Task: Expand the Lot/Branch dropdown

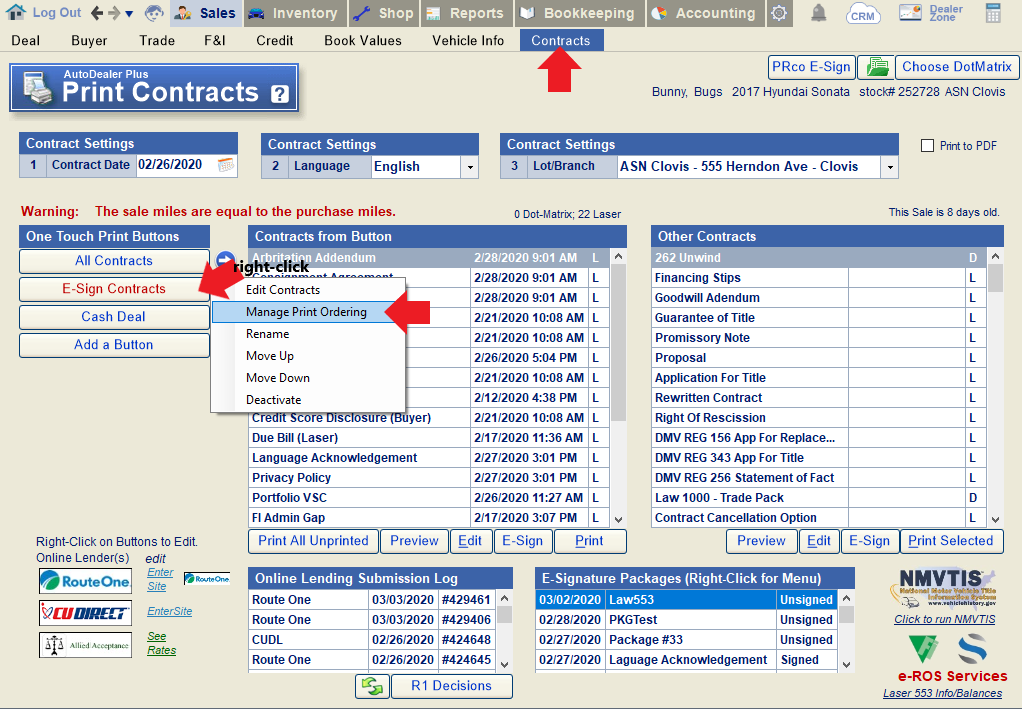Action: tap(890, 167)
